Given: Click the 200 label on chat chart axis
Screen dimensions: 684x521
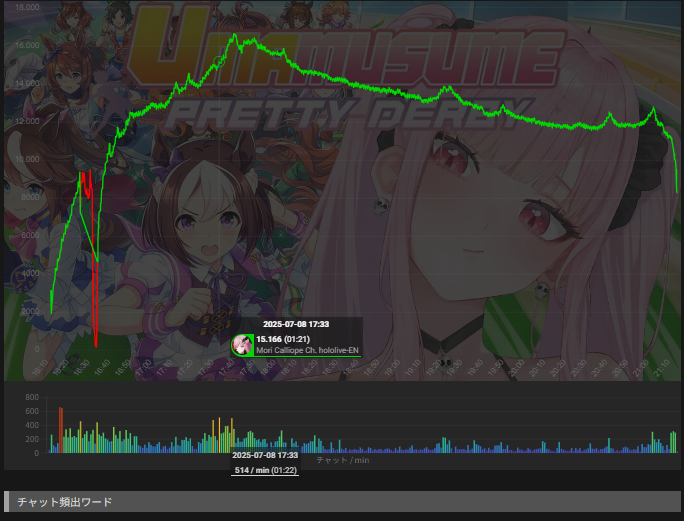Looking at the screenshot, I should pos(32,439).
